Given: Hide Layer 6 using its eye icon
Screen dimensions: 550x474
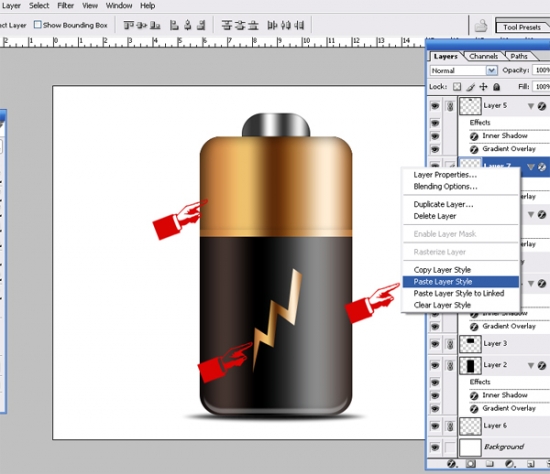Looking at the screenshot, I should point(435,426).
